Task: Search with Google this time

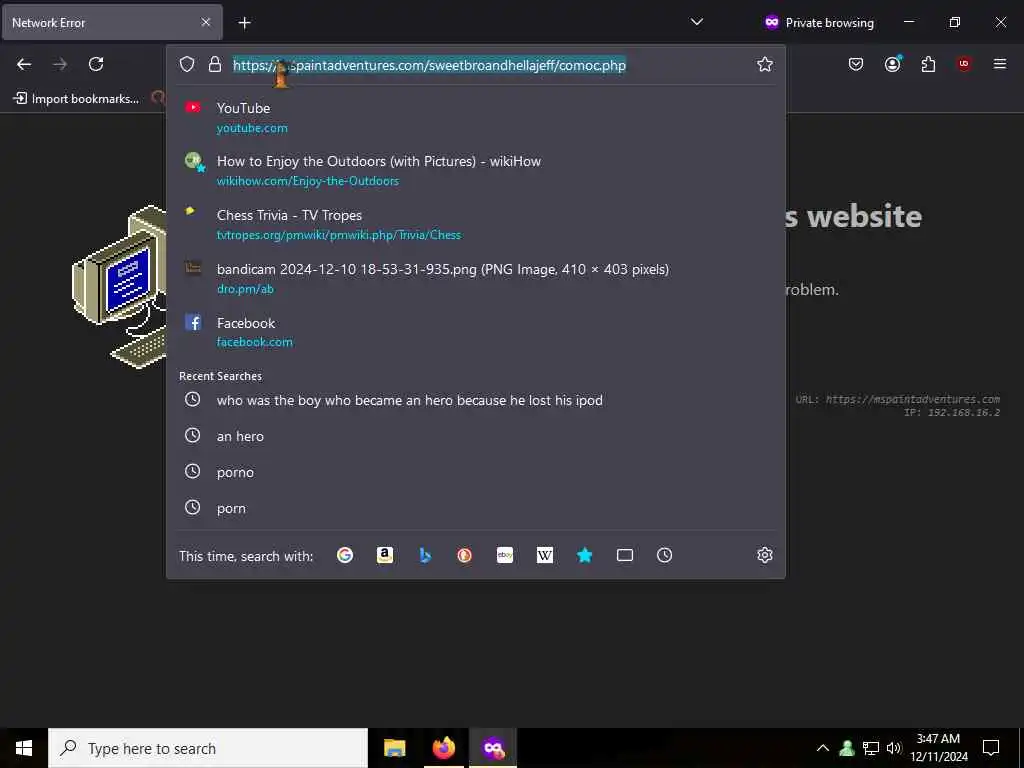Action: tap(345, 555)
